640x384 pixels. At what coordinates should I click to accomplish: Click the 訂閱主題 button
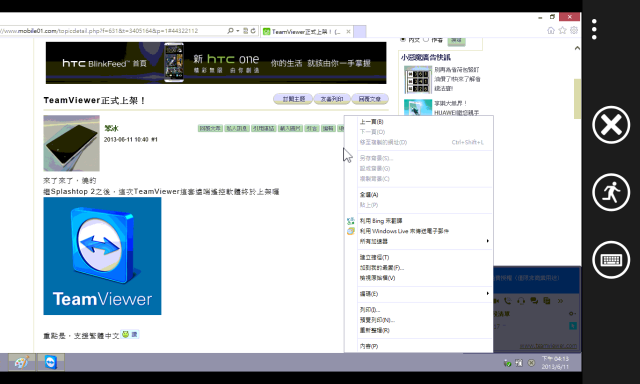click(293, 99)
